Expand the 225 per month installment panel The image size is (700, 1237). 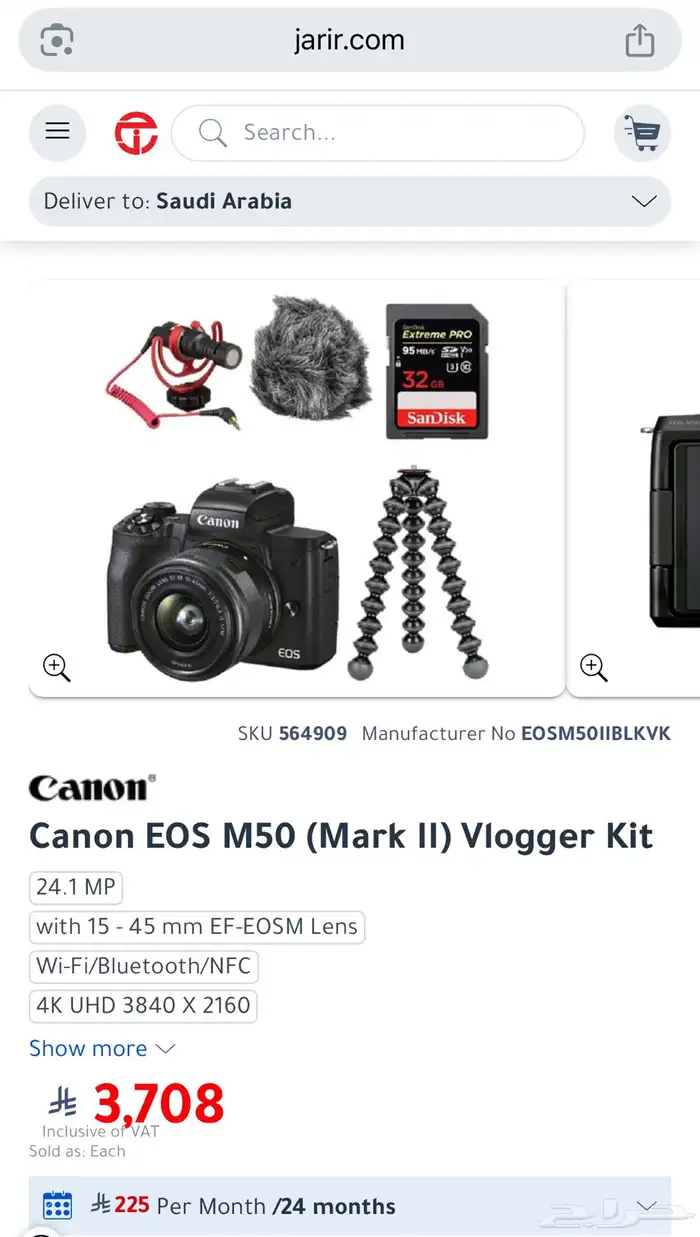click(x=349, y=1206)
